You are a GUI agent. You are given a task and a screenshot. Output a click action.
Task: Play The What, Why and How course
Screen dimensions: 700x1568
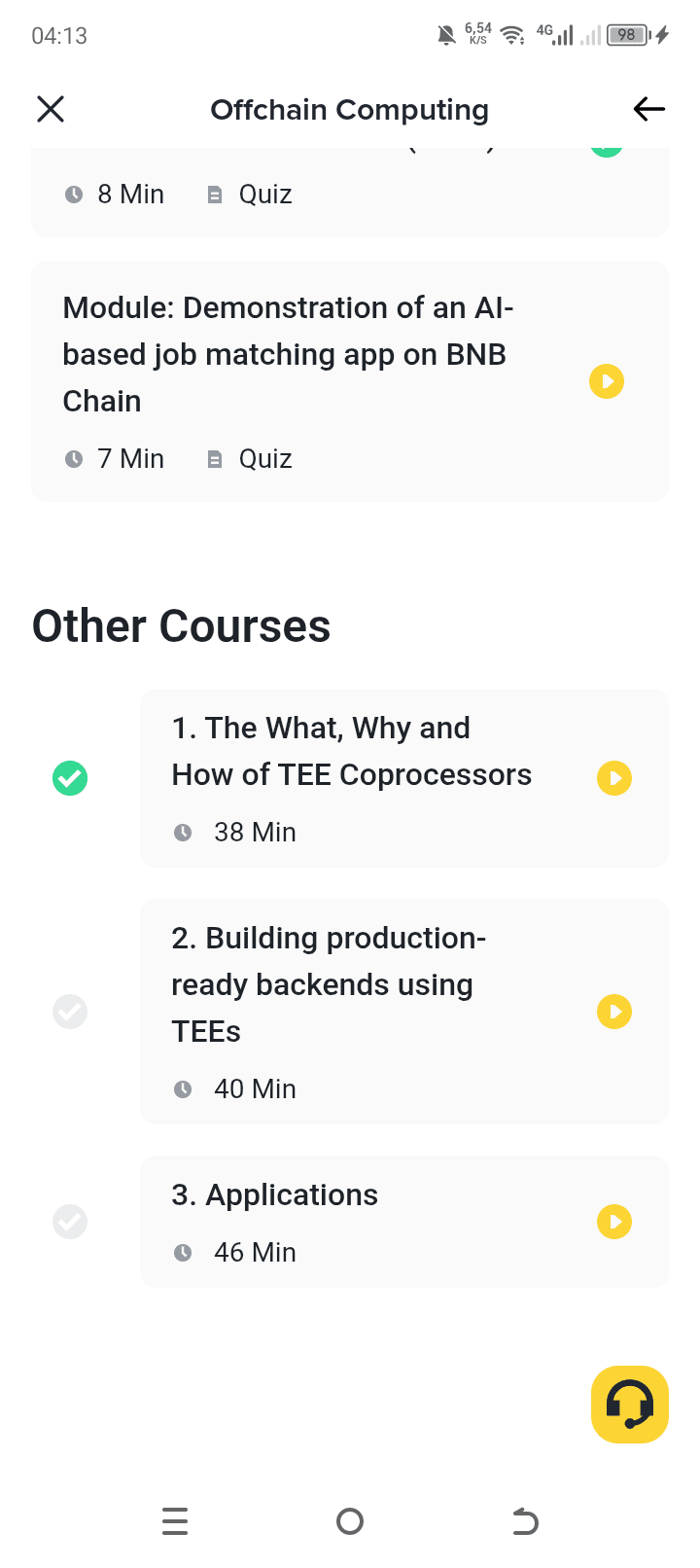coord(614,778)
